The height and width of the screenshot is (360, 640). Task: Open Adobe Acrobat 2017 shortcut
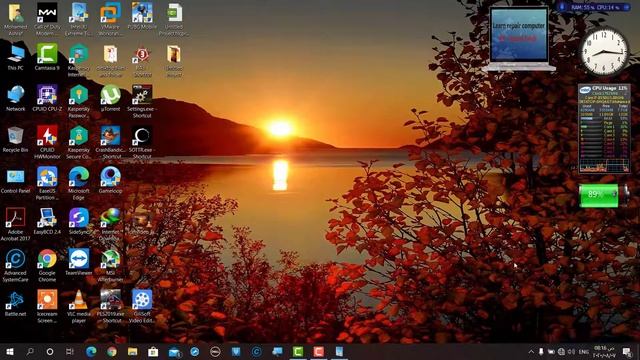point(16,224)
